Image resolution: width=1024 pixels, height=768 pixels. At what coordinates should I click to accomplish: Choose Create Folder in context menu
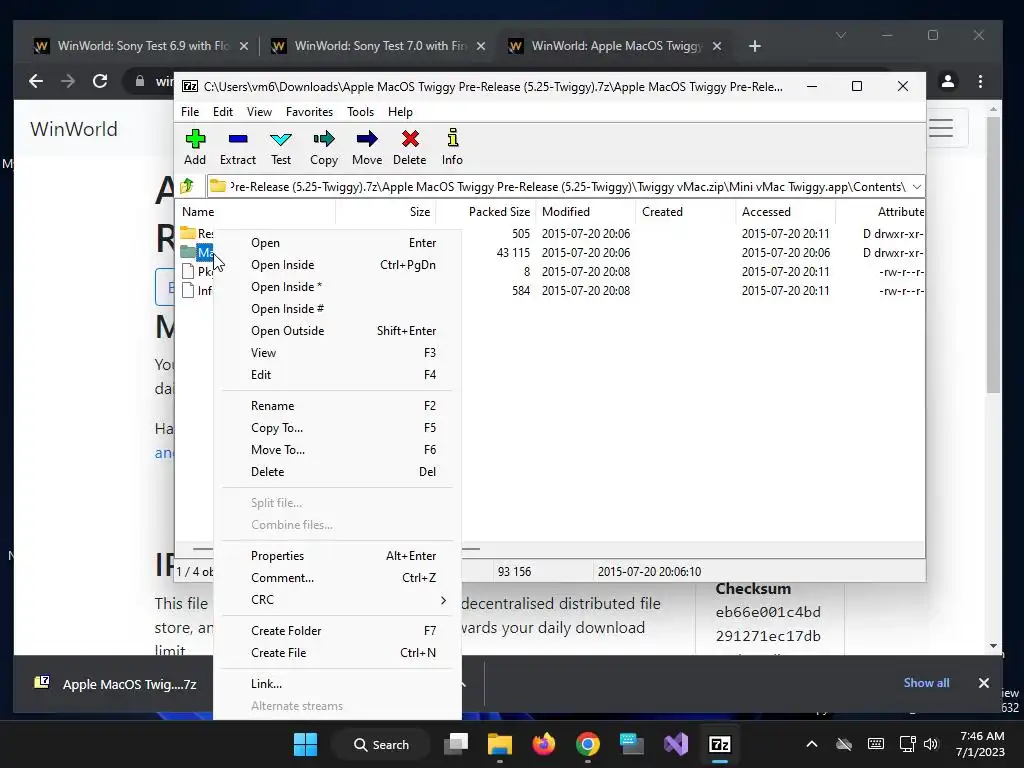(337, 631)
